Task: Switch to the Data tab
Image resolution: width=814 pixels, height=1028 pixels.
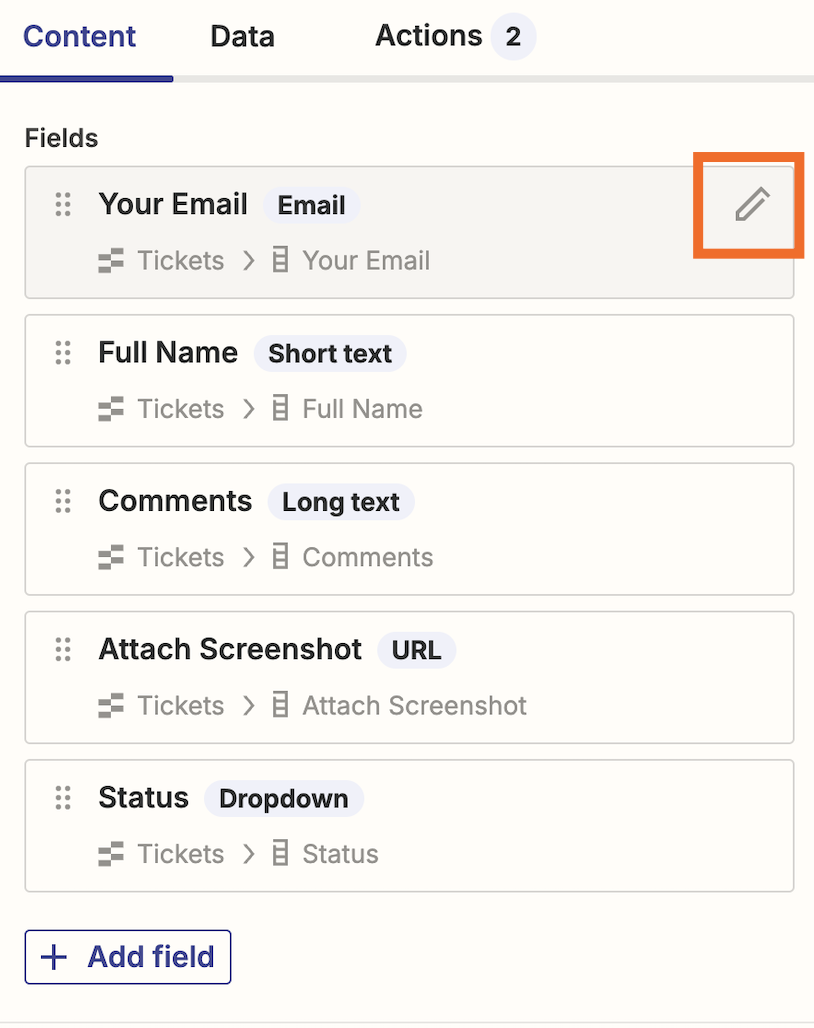Action: coord(242,38)
